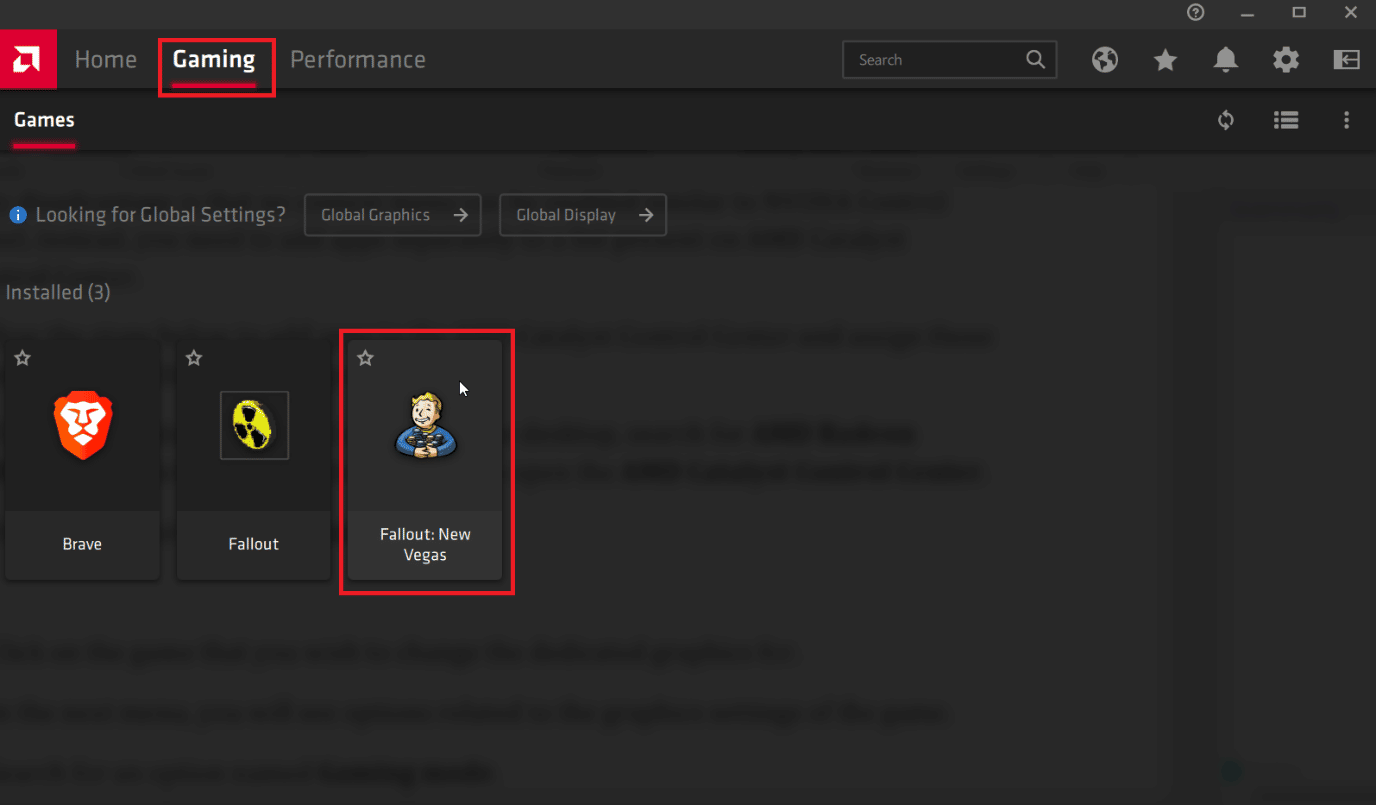Switch to the Performance tab
This screenshot has width=1376, height=805.
click(x=358, y=60)
